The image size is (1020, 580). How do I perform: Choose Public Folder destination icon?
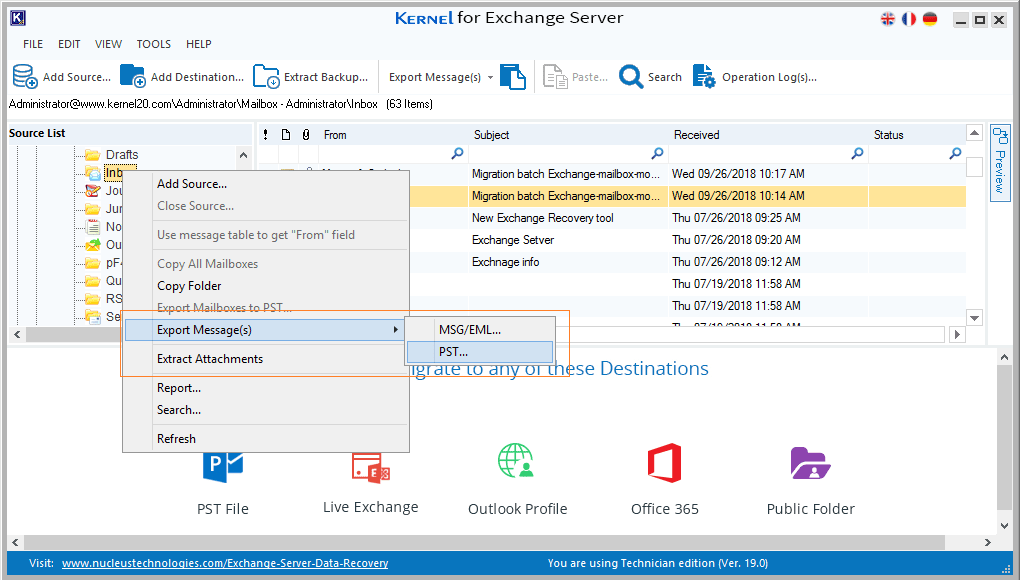(x=810, y=463)
